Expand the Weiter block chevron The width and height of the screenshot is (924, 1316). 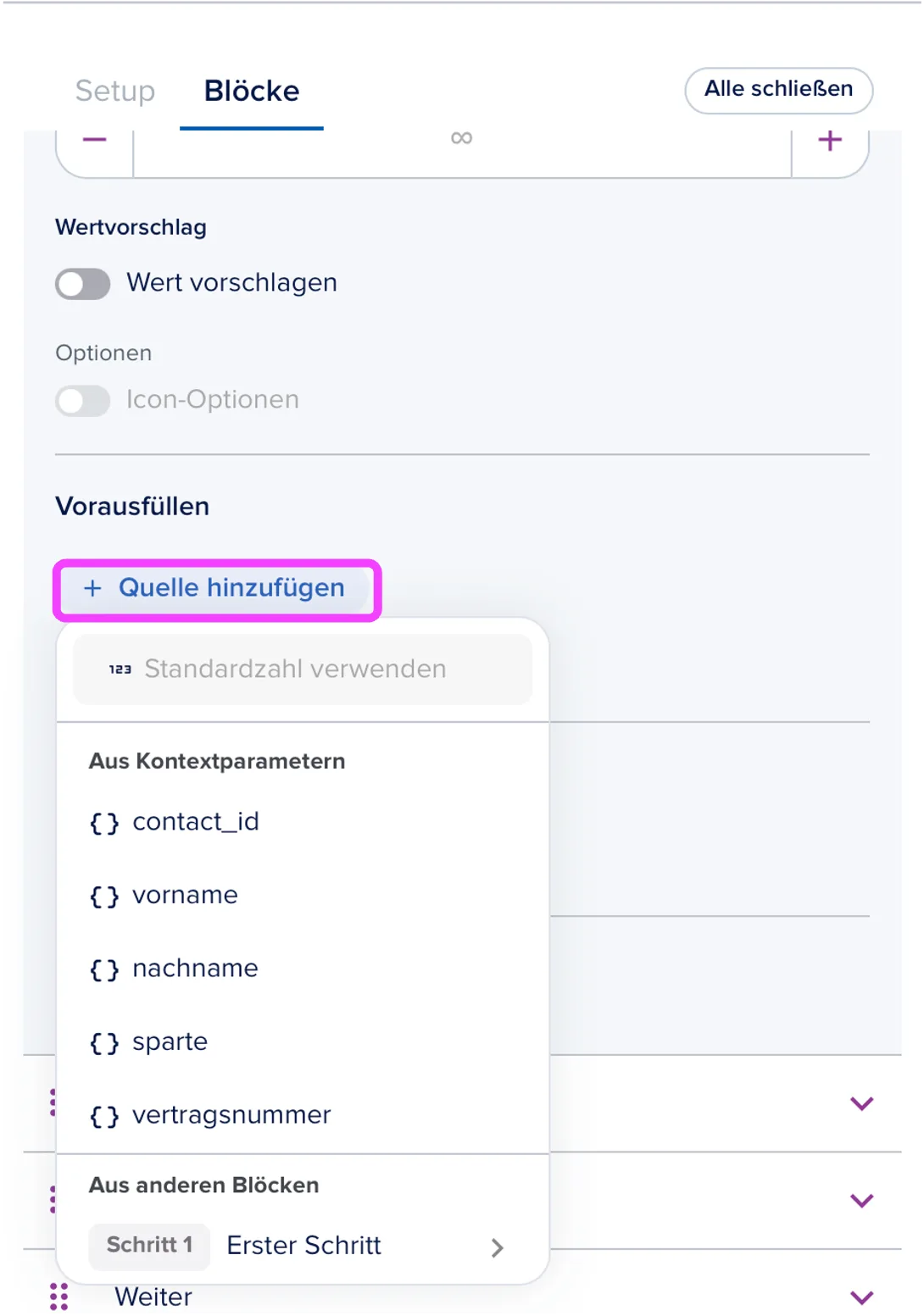(x=861, y=1297)
